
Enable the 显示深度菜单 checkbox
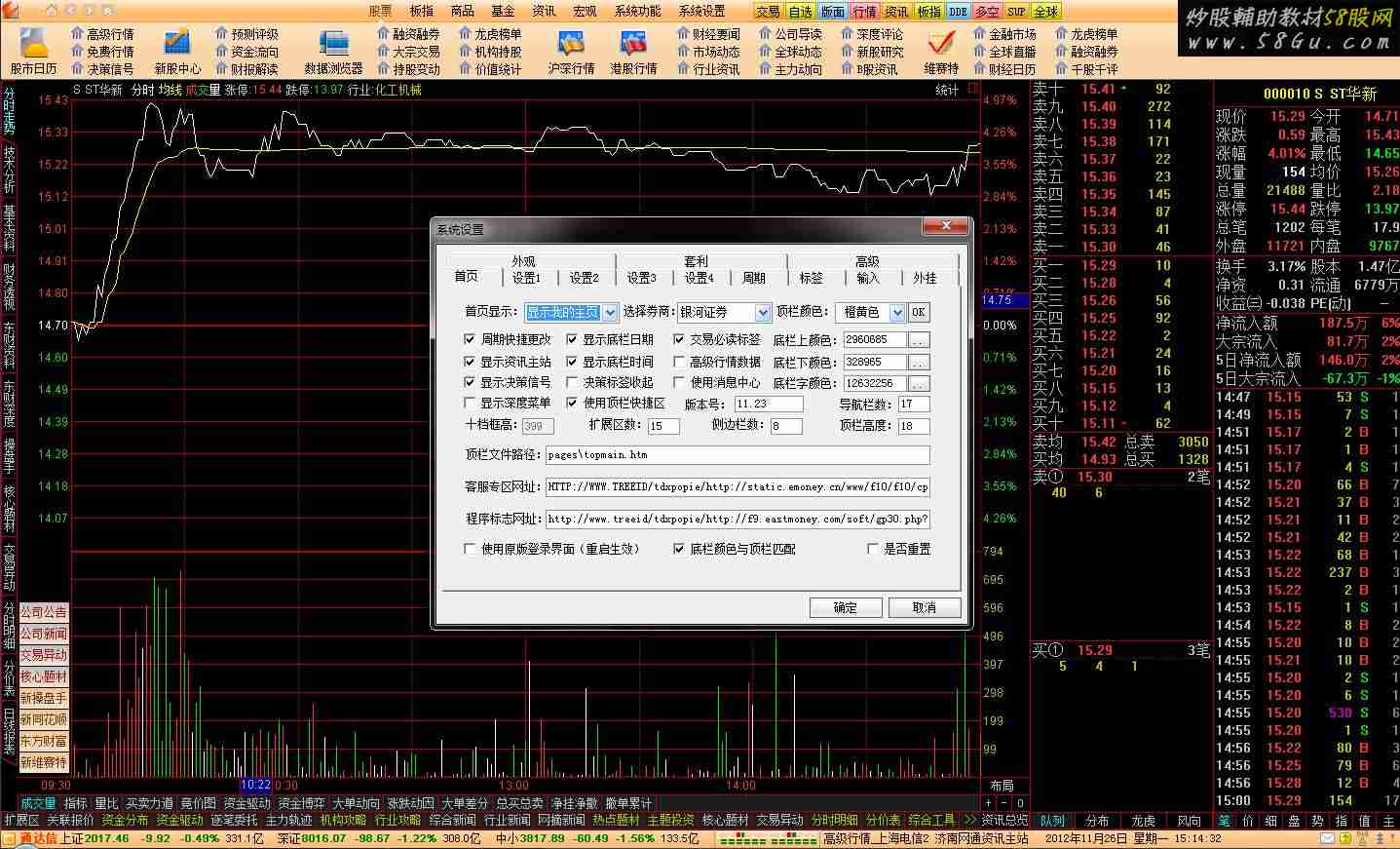point(470,403)
